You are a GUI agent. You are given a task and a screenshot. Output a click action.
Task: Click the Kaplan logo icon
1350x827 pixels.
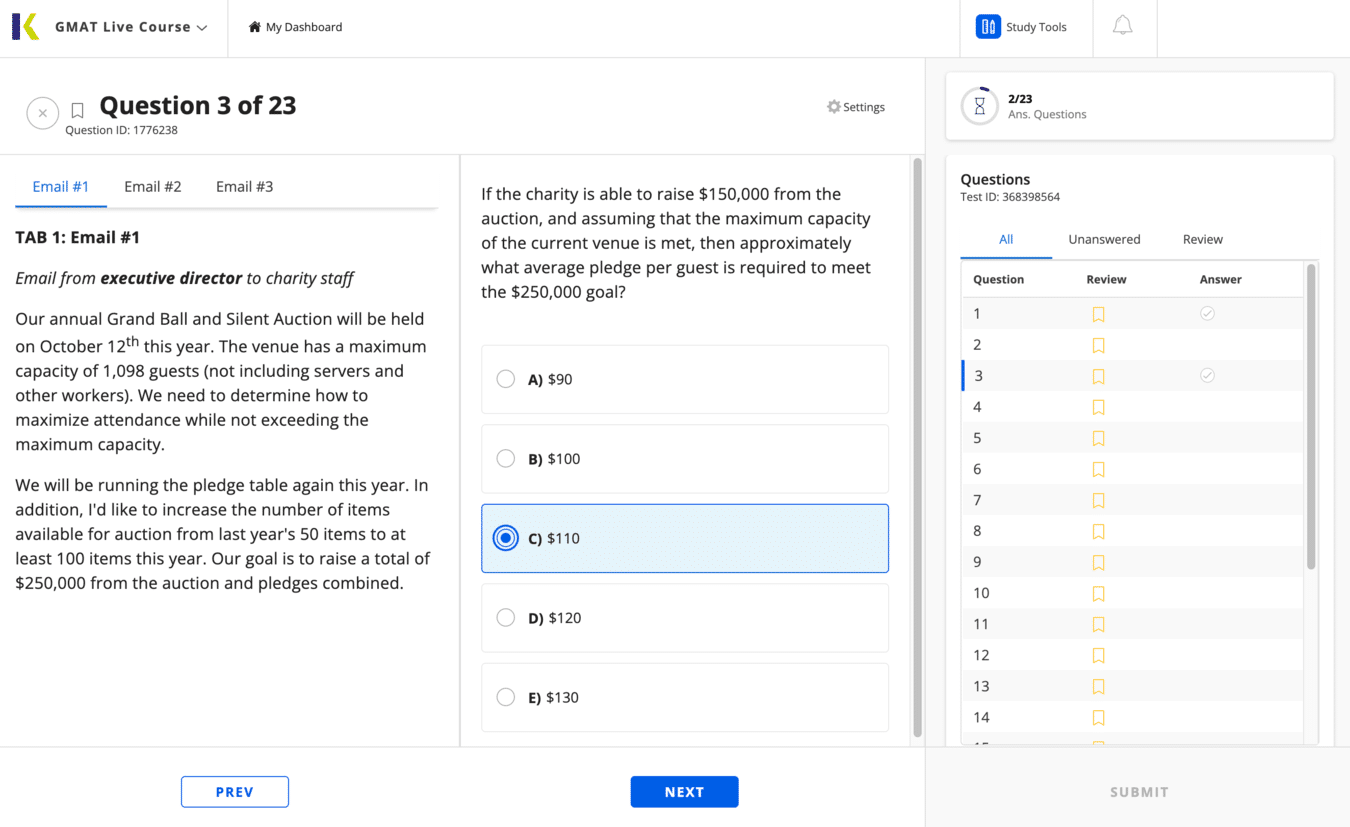(26, 27)
